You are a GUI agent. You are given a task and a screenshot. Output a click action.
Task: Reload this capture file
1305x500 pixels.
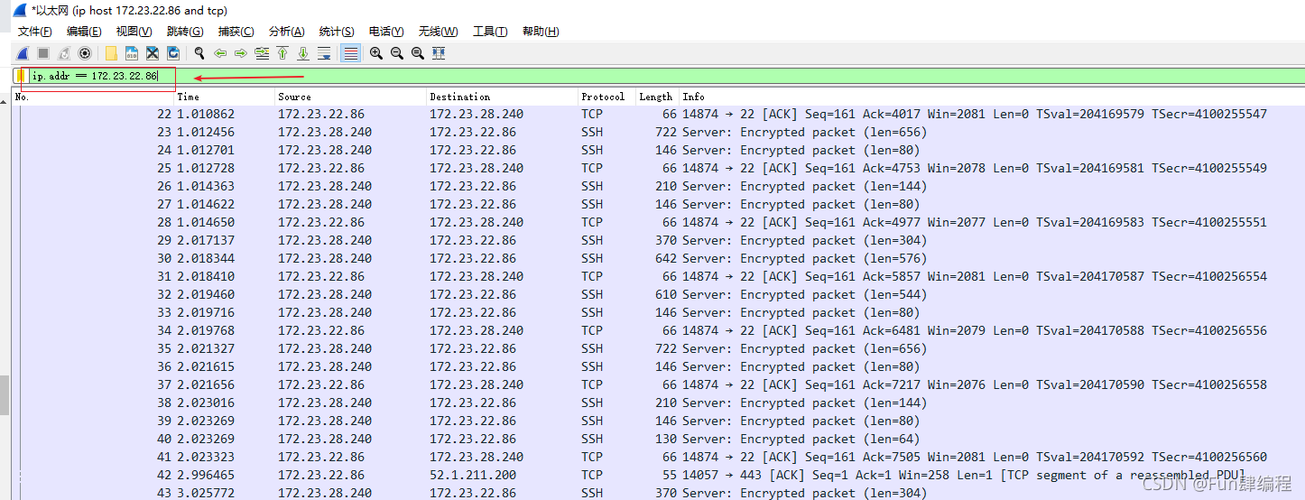tap(173, 53)
